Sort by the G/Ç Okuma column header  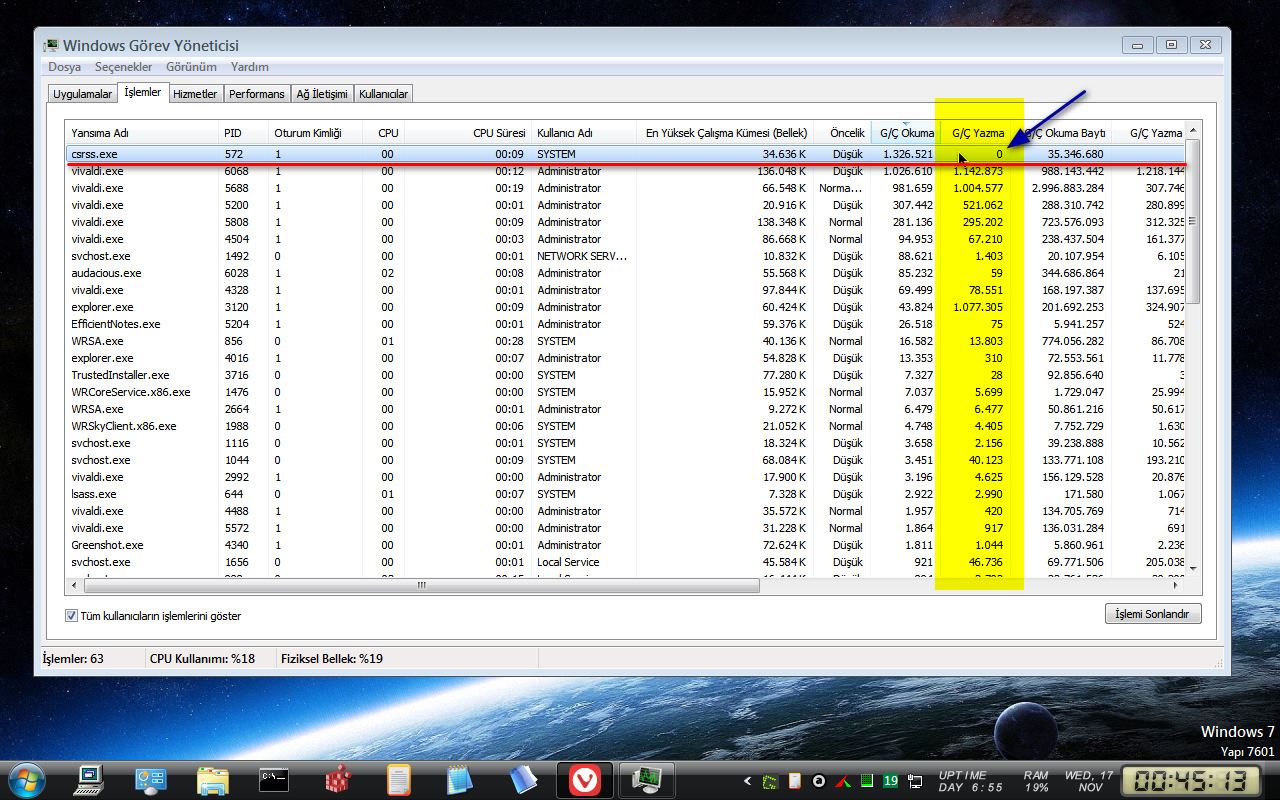click(905, 133)
